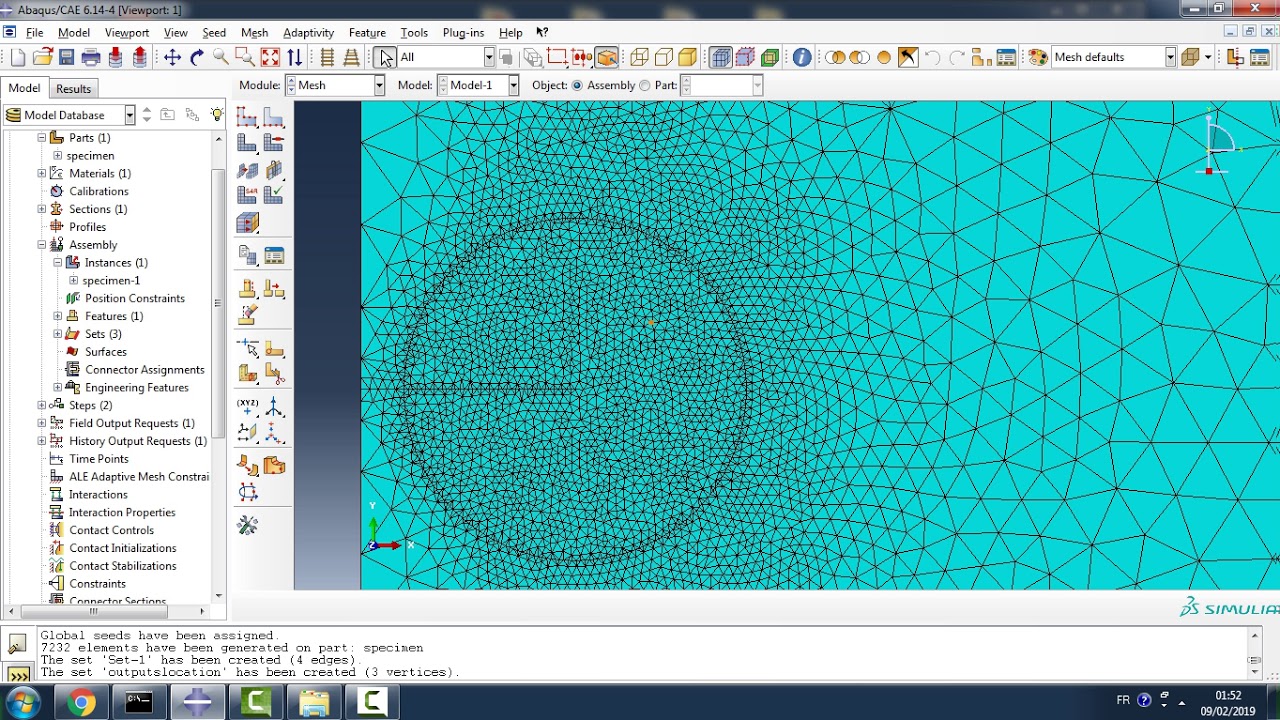
Task: Print the current viewport
Action: point(91,57)
